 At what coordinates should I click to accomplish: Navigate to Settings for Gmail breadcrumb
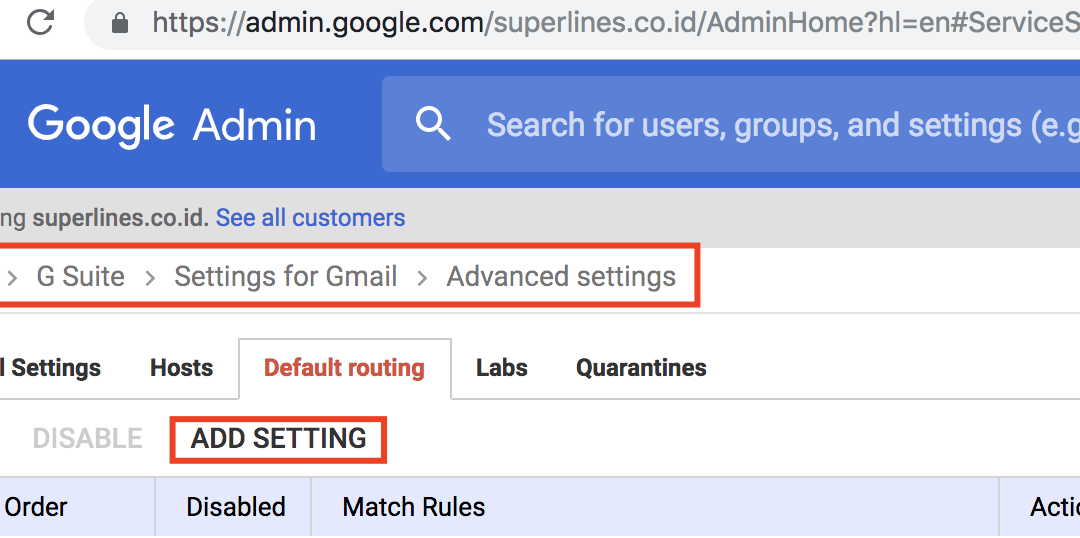[x=286, y=277]
